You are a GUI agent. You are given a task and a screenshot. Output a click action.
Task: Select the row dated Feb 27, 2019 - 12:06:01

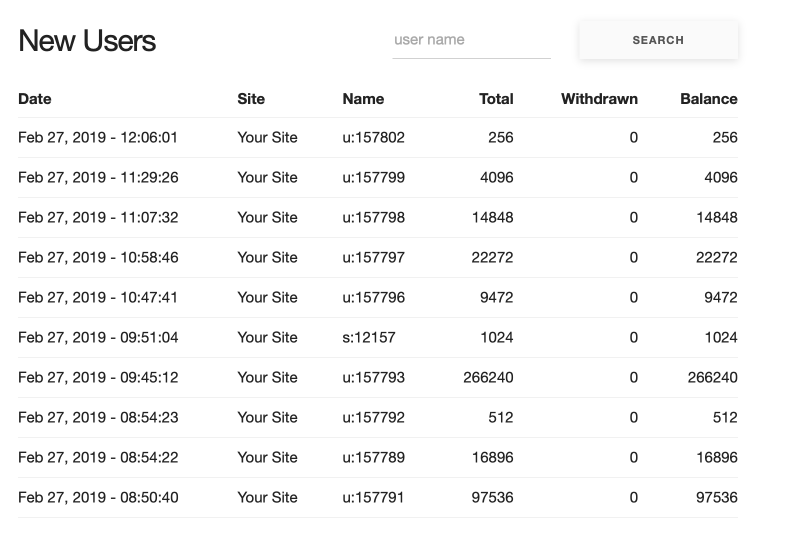pos(378,138)
